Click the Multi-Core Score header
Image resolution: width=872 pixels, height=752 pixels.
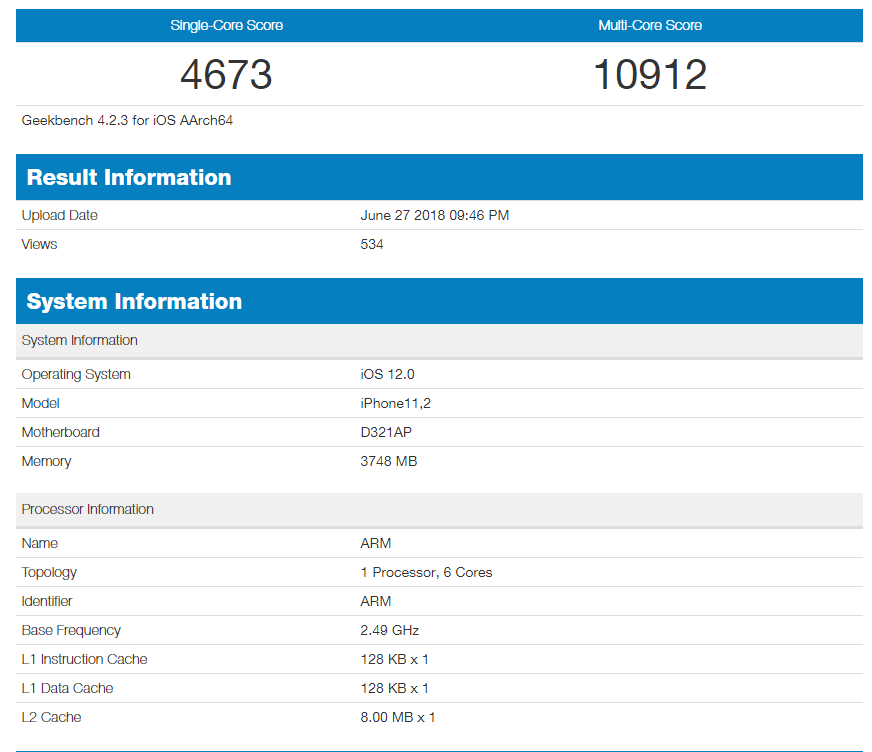[650, 25]
